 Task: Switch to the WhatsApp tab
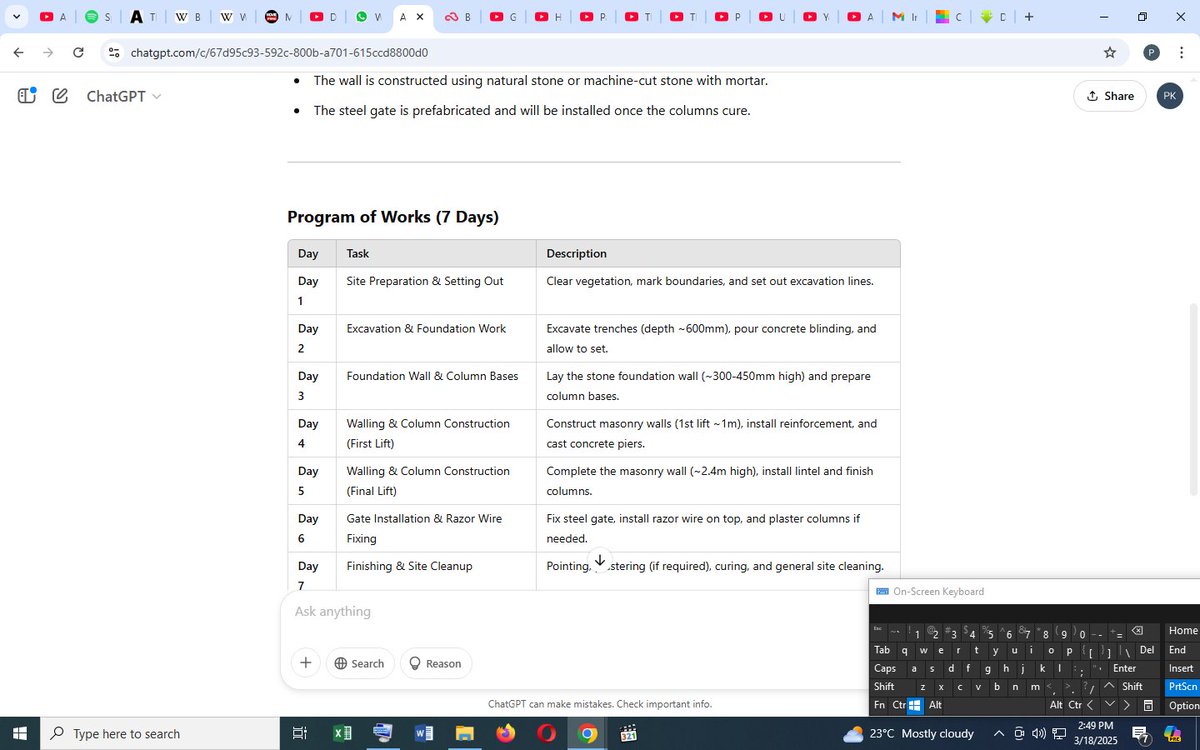pos(367,17)
